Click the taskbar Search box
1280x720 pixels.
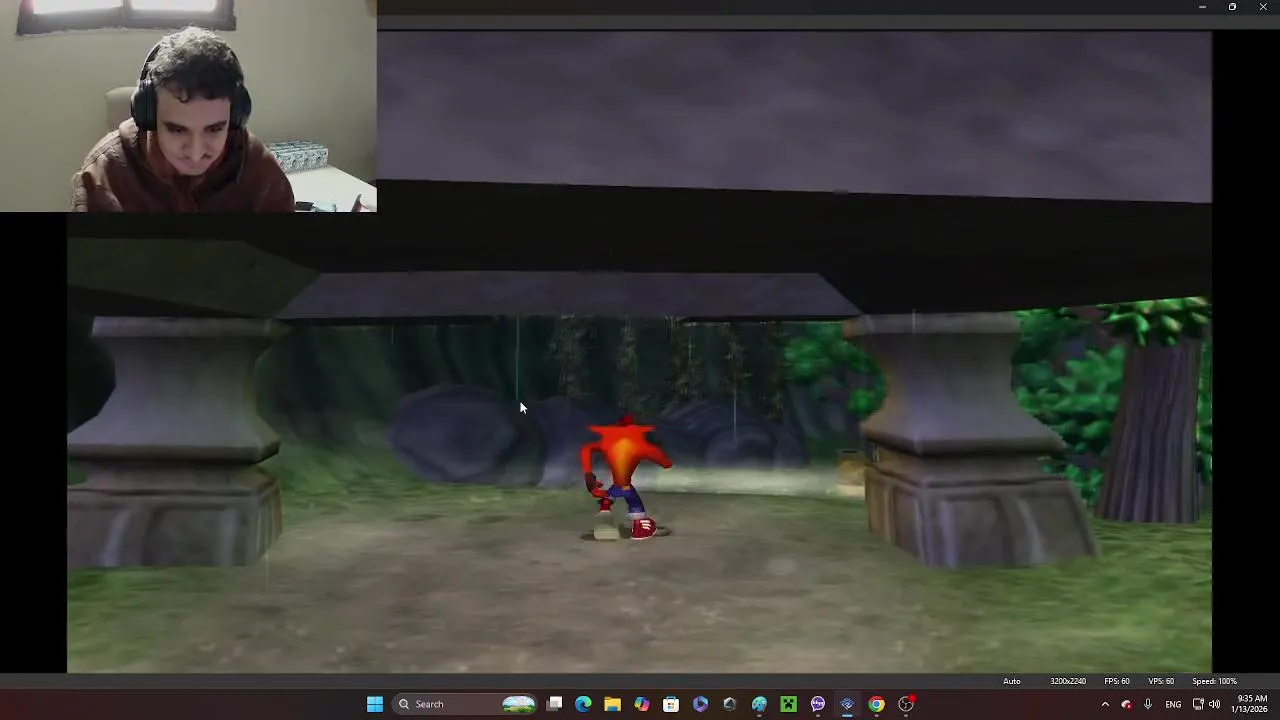pos(466,704)
